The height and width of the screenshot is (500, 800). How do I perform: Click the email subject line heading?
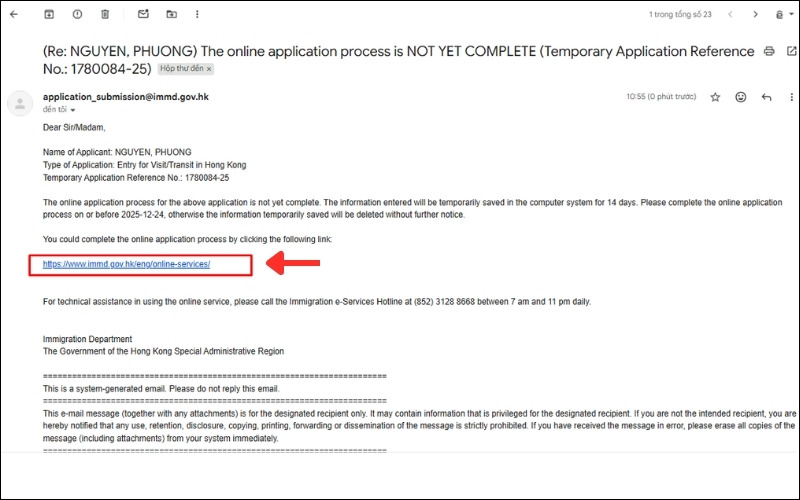pyautogui.click(x=398, y=60)
